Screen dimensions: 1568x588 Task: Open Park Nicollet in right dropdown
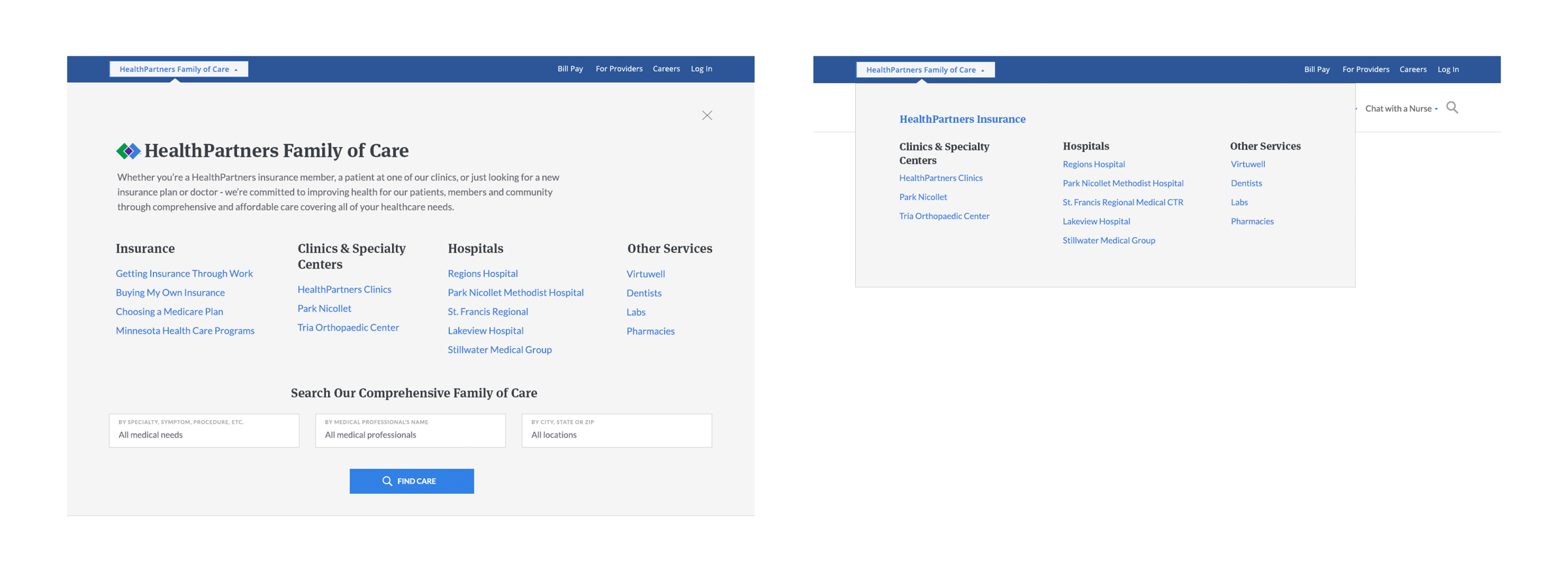coord(923,197)
